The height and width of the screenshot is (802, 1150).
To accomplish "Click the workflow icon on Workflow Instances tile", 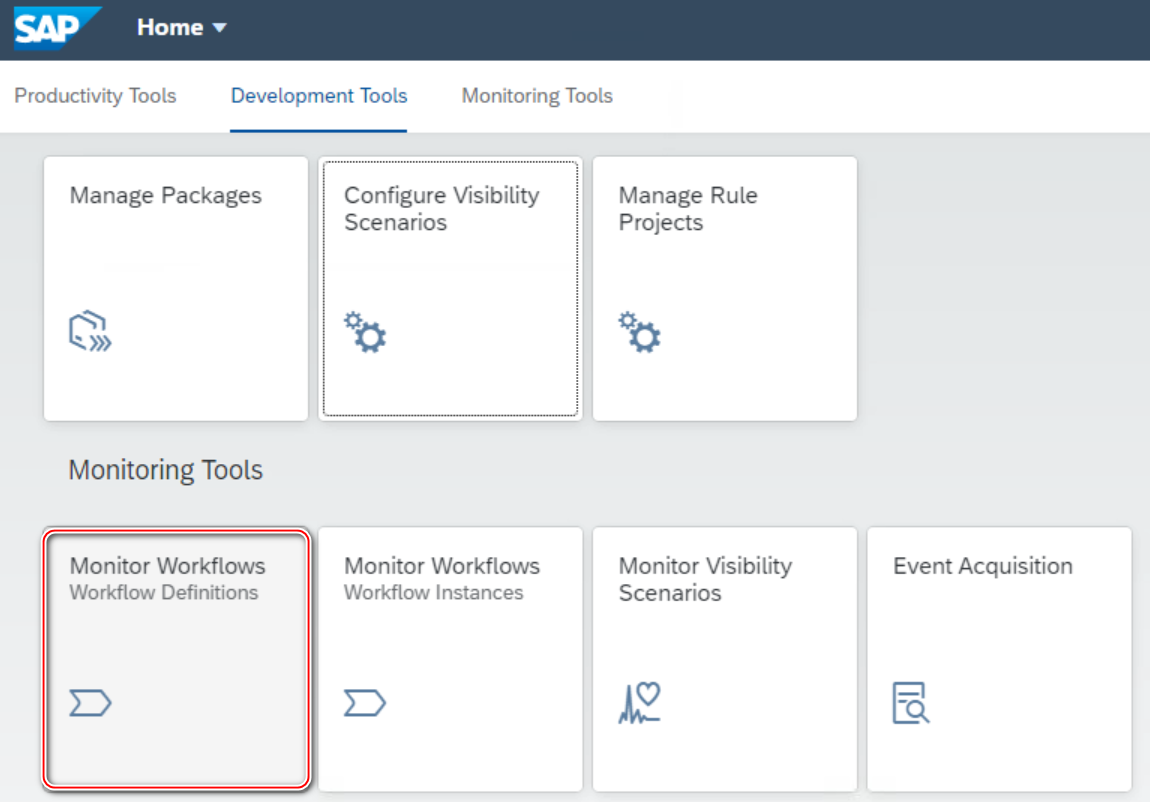I will pyautogui.click(x=364, y=702).
